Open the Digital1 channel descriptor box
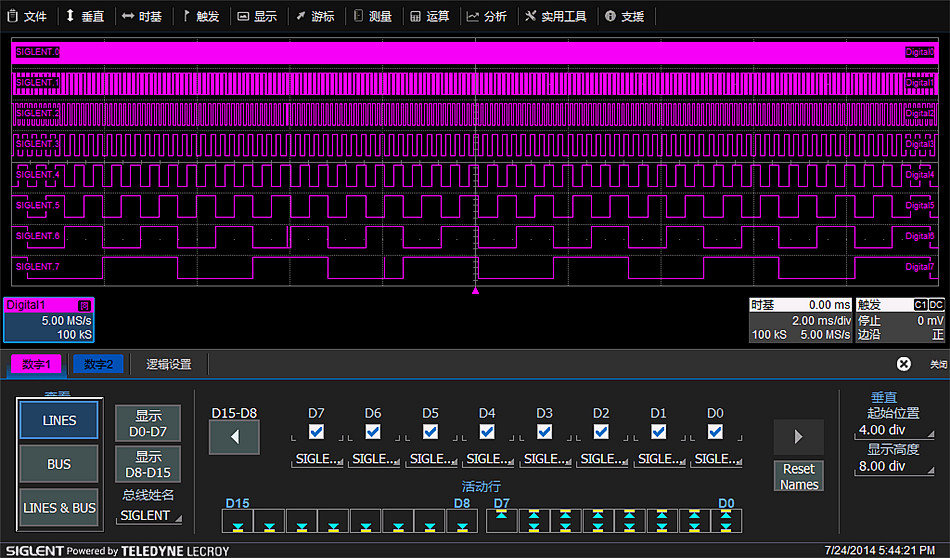The image size is (950, 558). [48, 319]
